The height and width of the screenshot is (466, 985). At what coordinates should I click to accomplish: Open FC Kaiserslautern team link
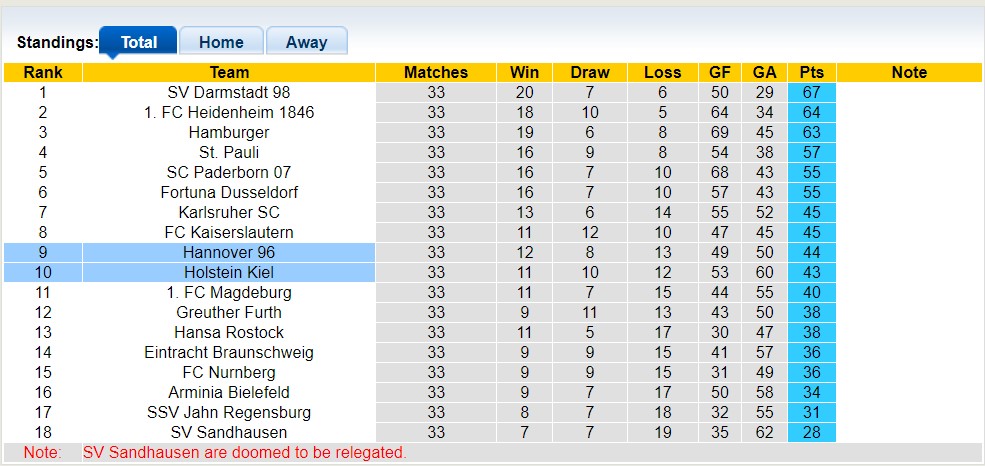click(229, 232)
